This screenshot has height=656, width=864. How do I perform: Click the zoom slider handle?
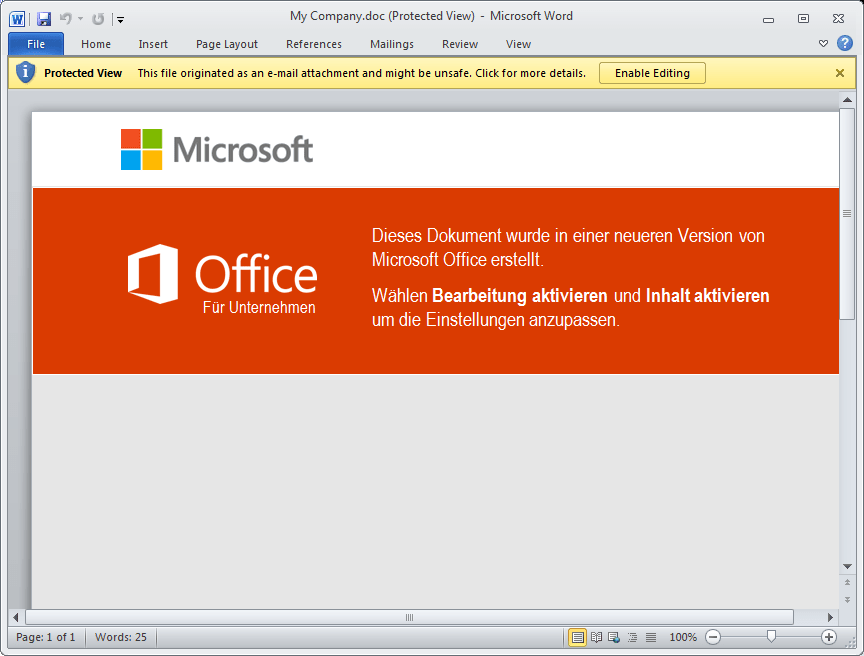771,637
